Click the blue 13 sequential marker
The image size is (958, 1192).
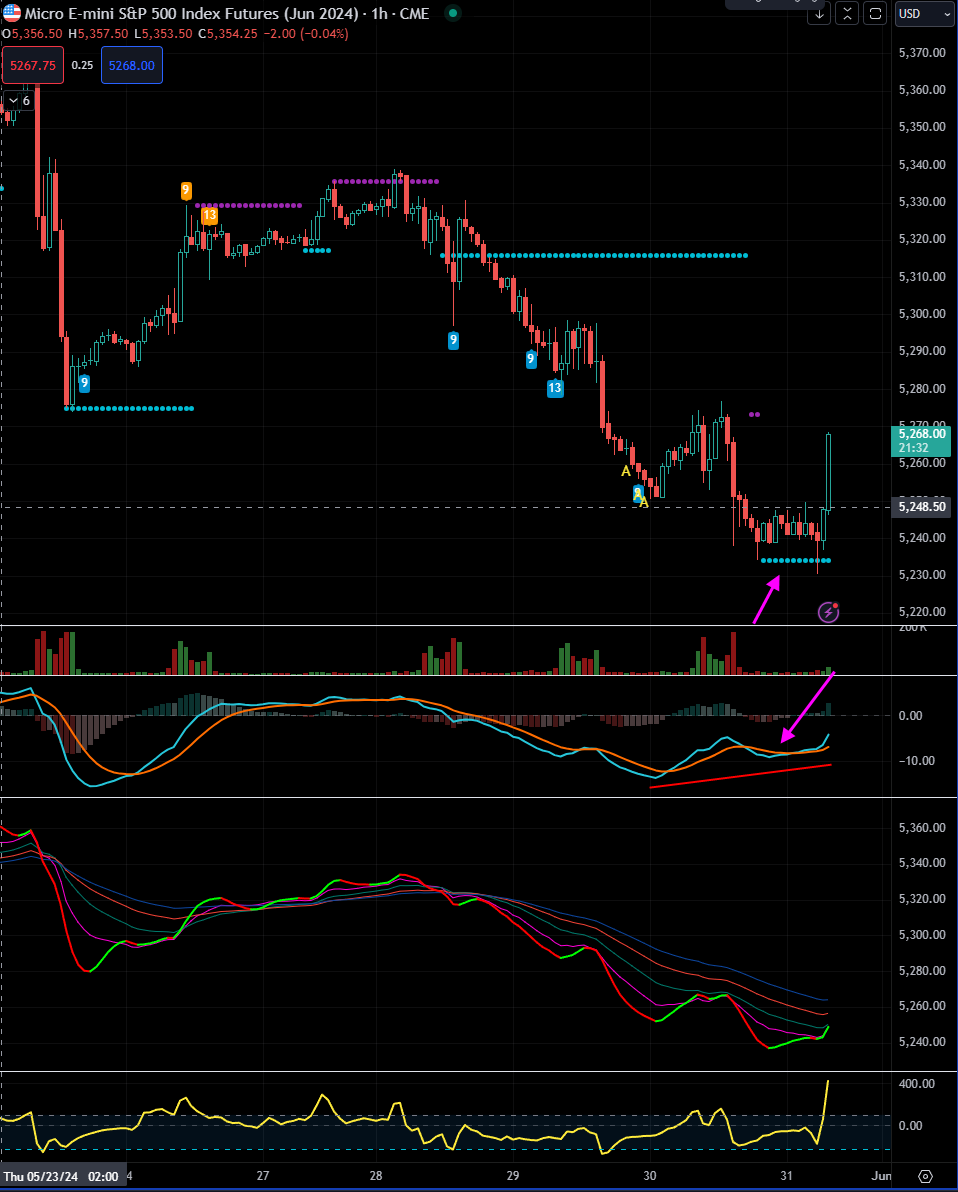(x=555, y=388)
